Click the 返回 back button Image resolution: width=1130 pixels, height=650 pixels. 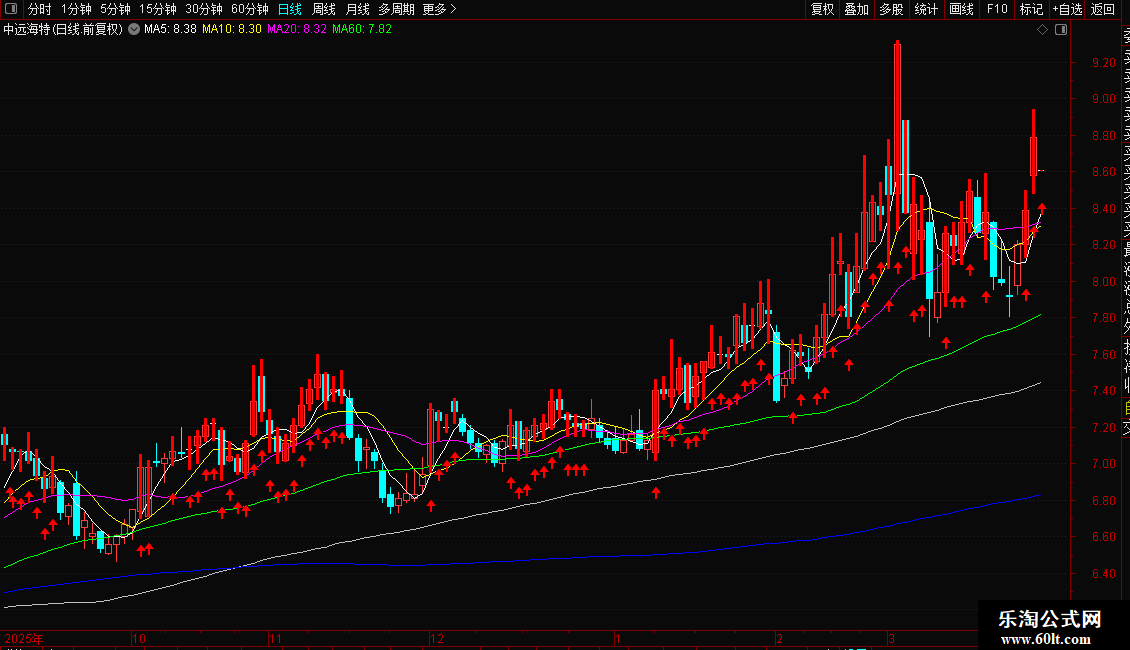click(x=1103, y=9)
